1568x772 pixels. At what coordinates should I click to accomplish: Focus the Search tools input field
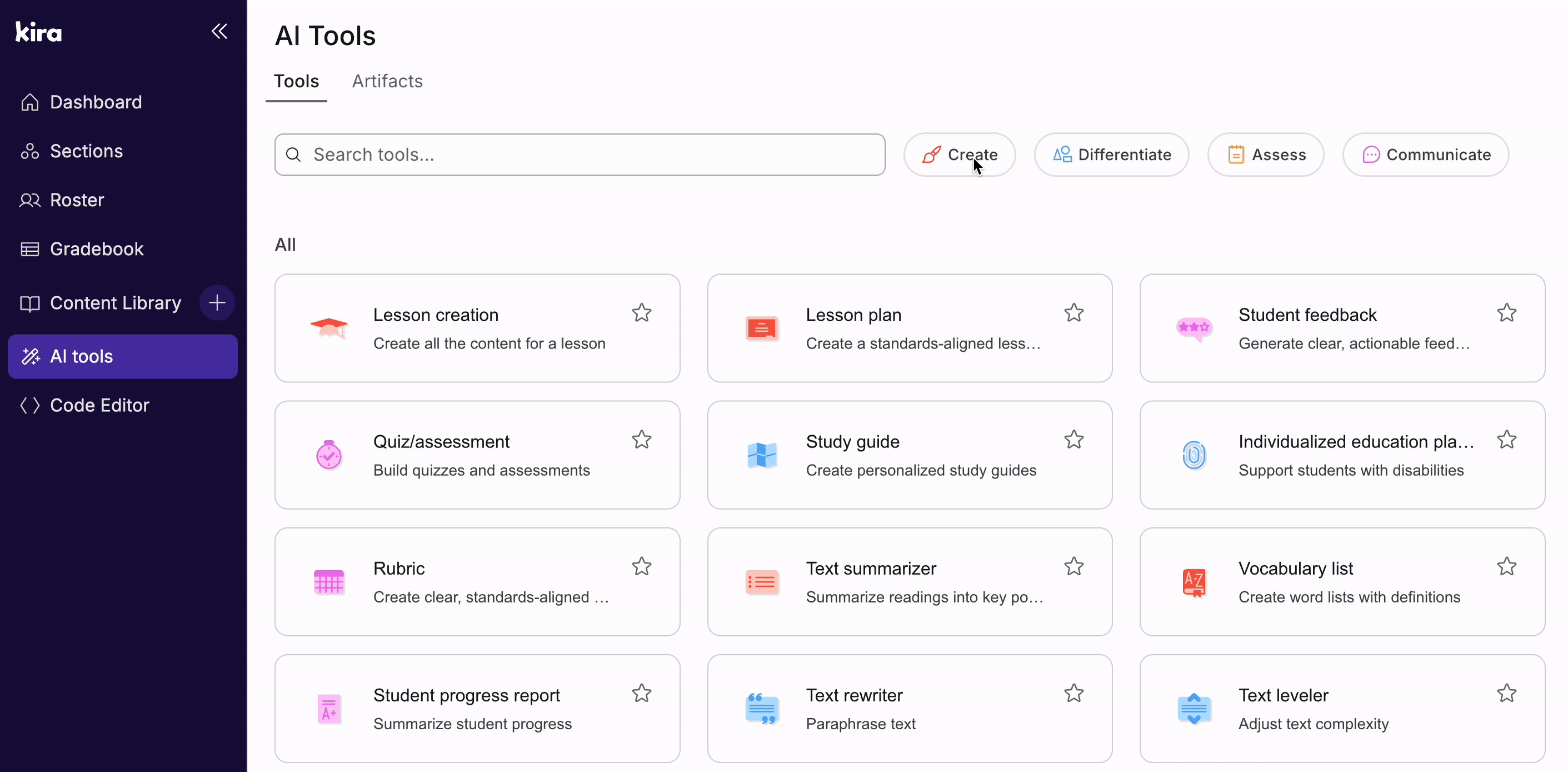[x=580, y=155]
